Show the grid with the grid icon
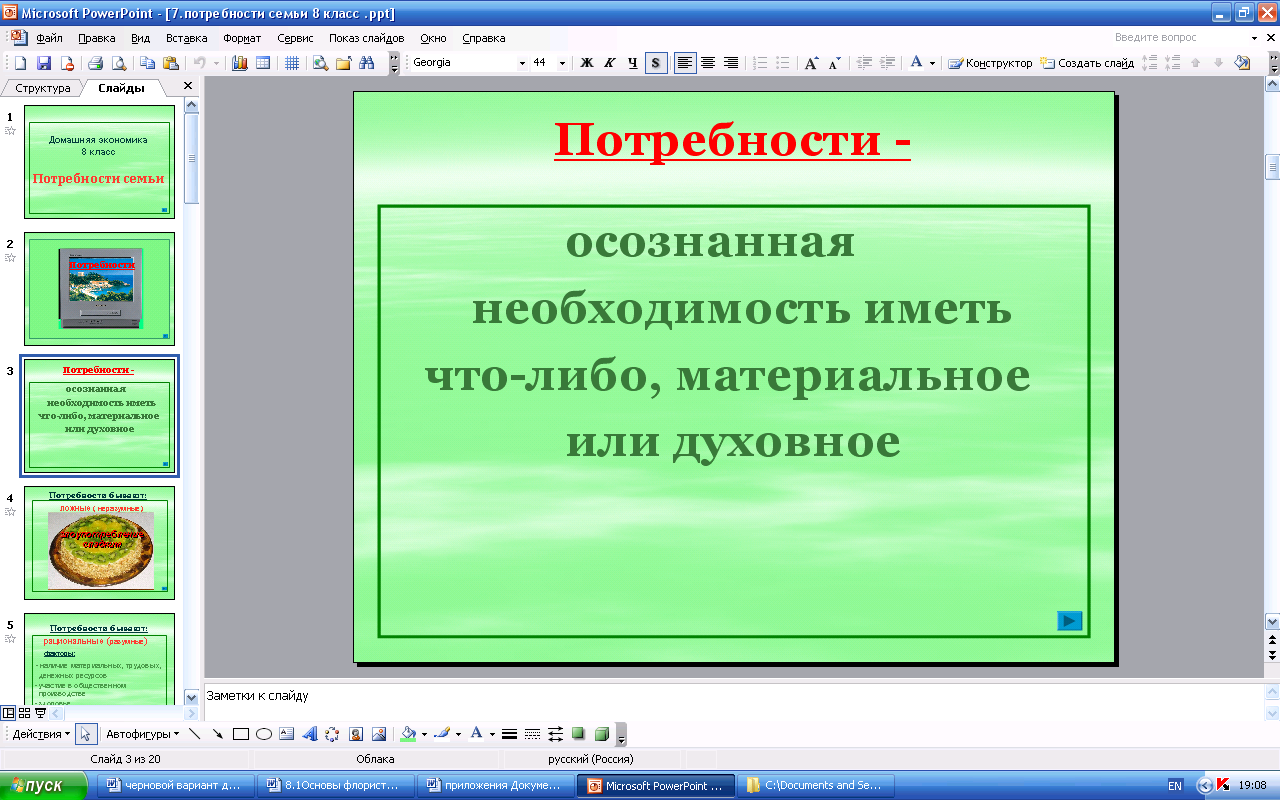Viewport: 1280px width, 800px height. point(292,63)
